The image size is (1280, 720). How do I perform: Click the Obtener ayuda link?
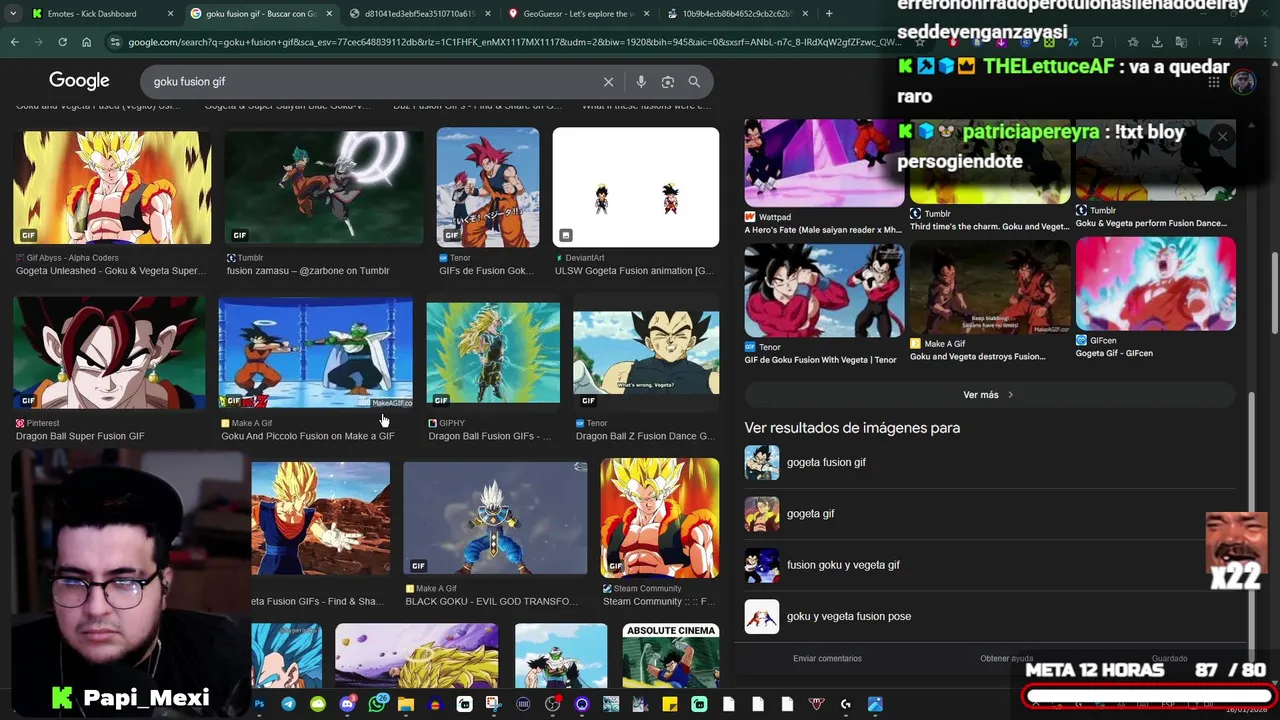click(1006, 658)
